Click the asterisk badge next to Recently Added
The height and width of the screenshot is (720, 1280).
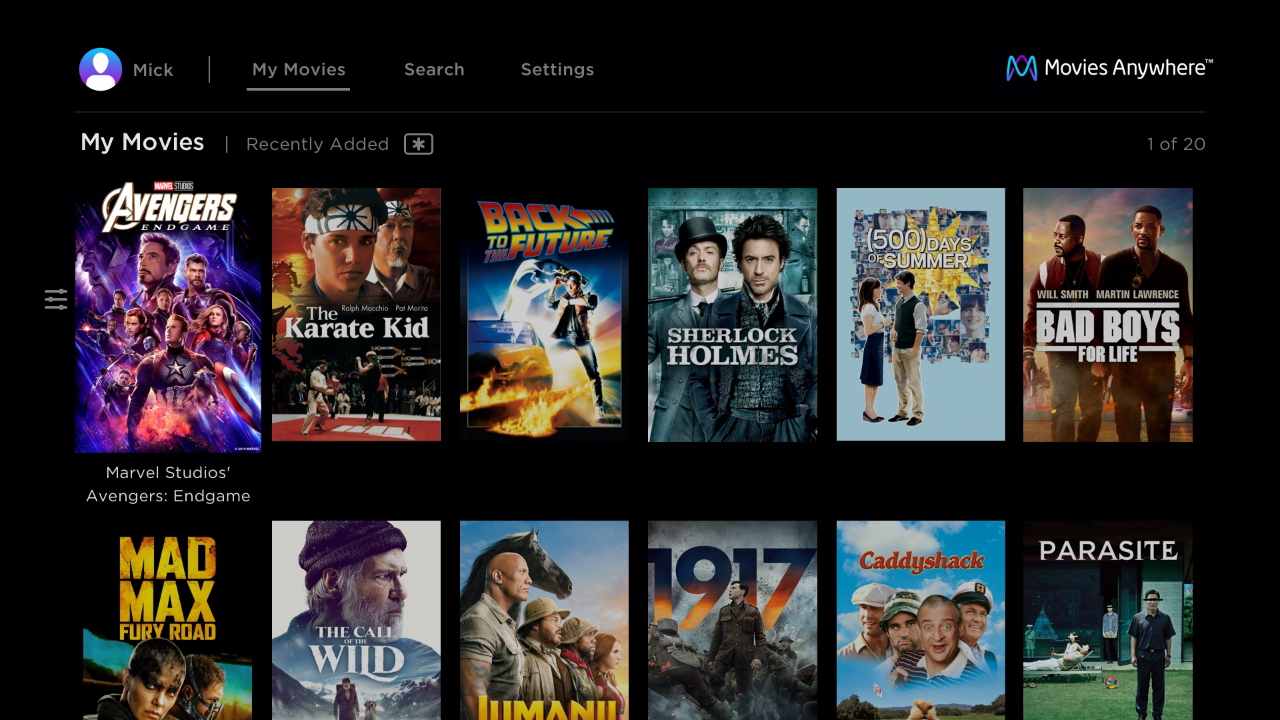coord(418,144)
